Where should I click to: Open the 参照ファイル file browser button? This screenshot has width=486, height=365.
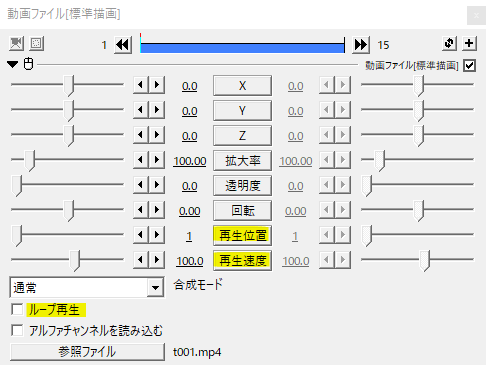[x=87, y=352]
